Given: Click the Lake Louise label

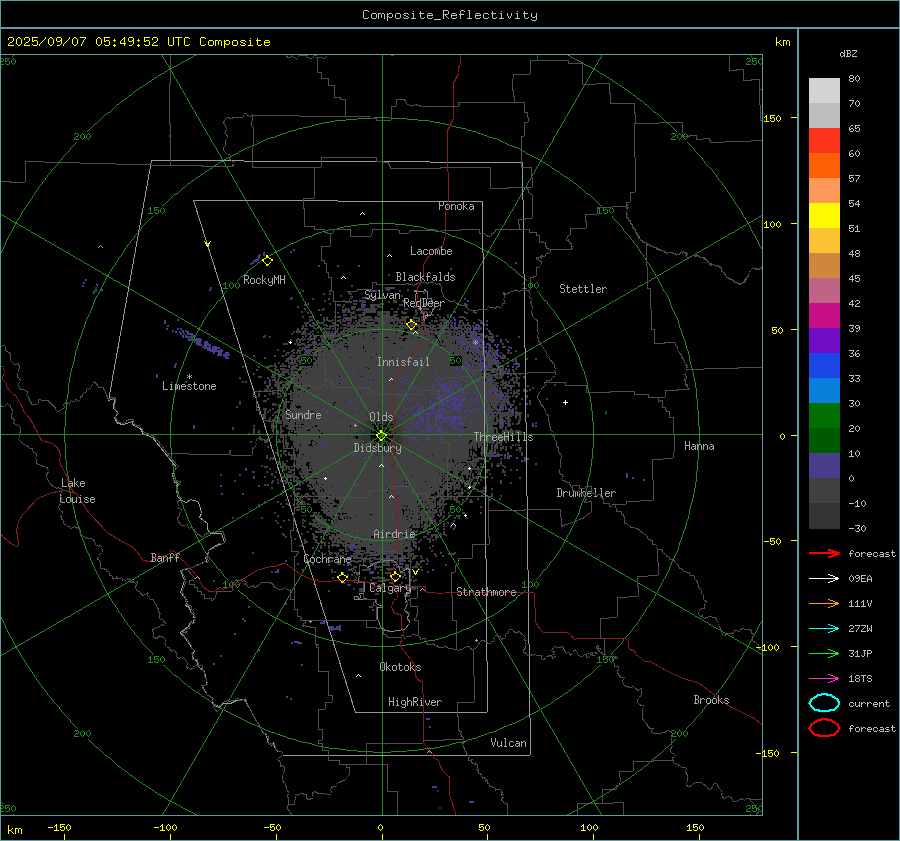Looking at the screenshot, I should point(77,491).
